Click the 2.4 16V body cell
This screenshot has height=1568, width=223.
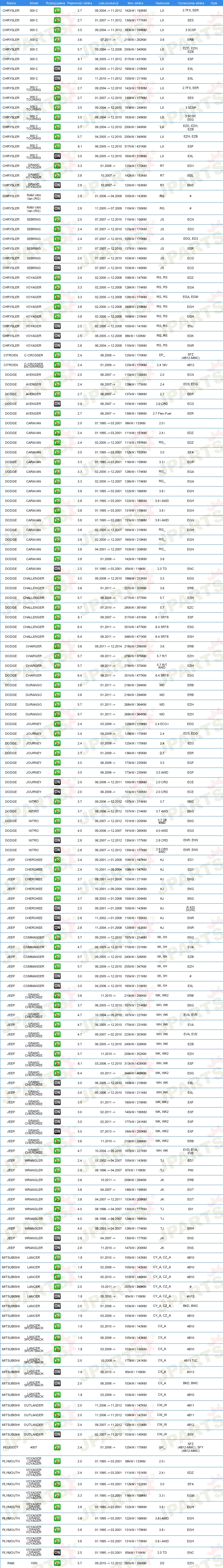[162, 365]
